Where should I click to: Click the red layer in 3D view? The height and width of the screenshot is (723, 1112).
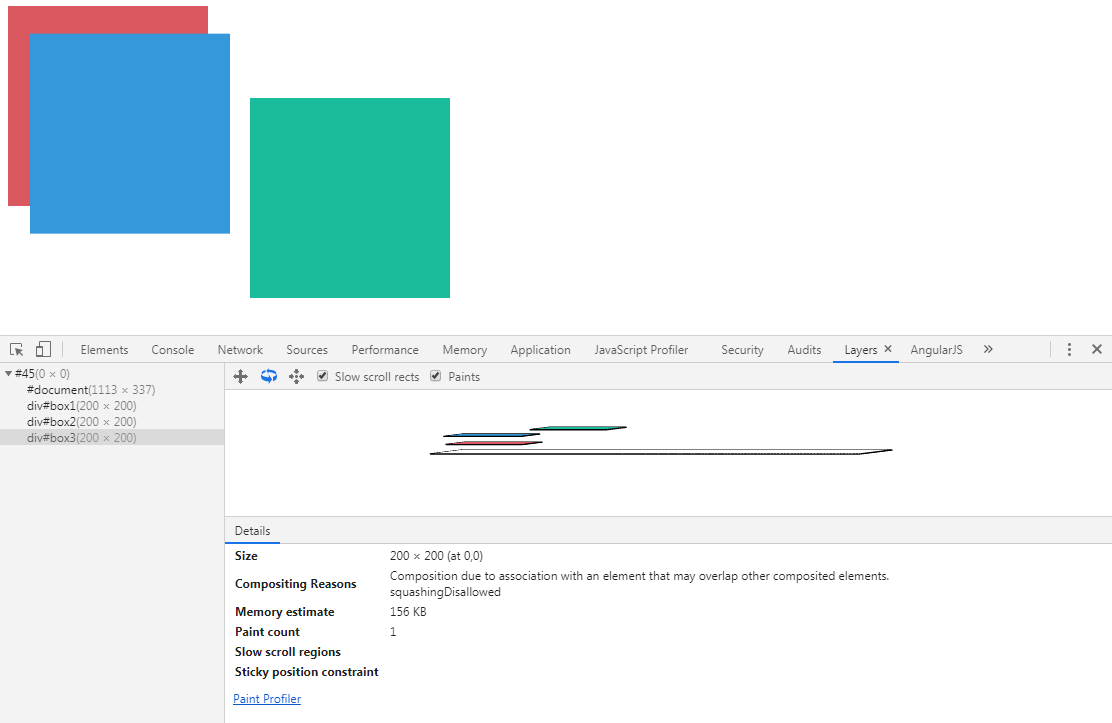(x=494, y=443)
